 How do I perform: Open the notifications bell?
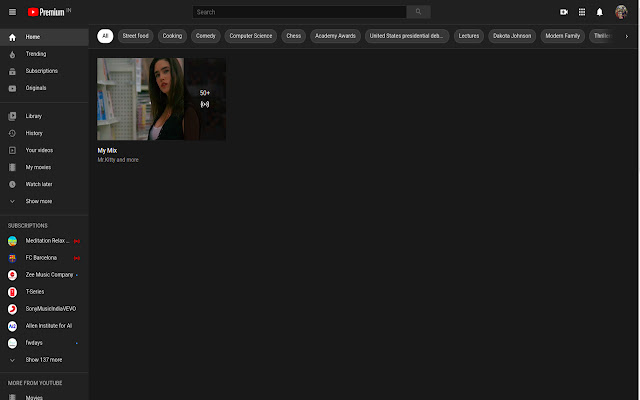click(x=599, y=12)
